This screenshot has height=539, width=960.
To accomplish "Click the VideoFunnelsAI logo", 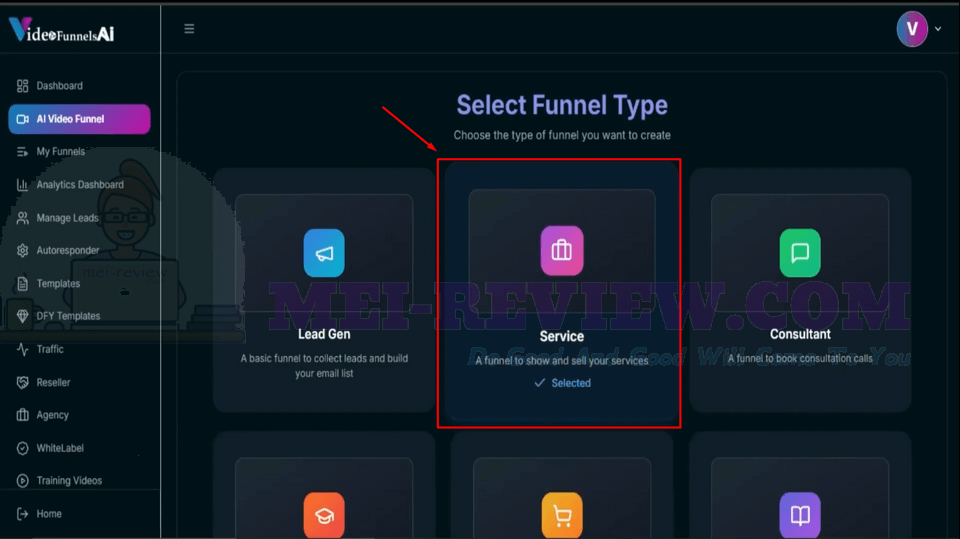I will [x=61, y=30].
